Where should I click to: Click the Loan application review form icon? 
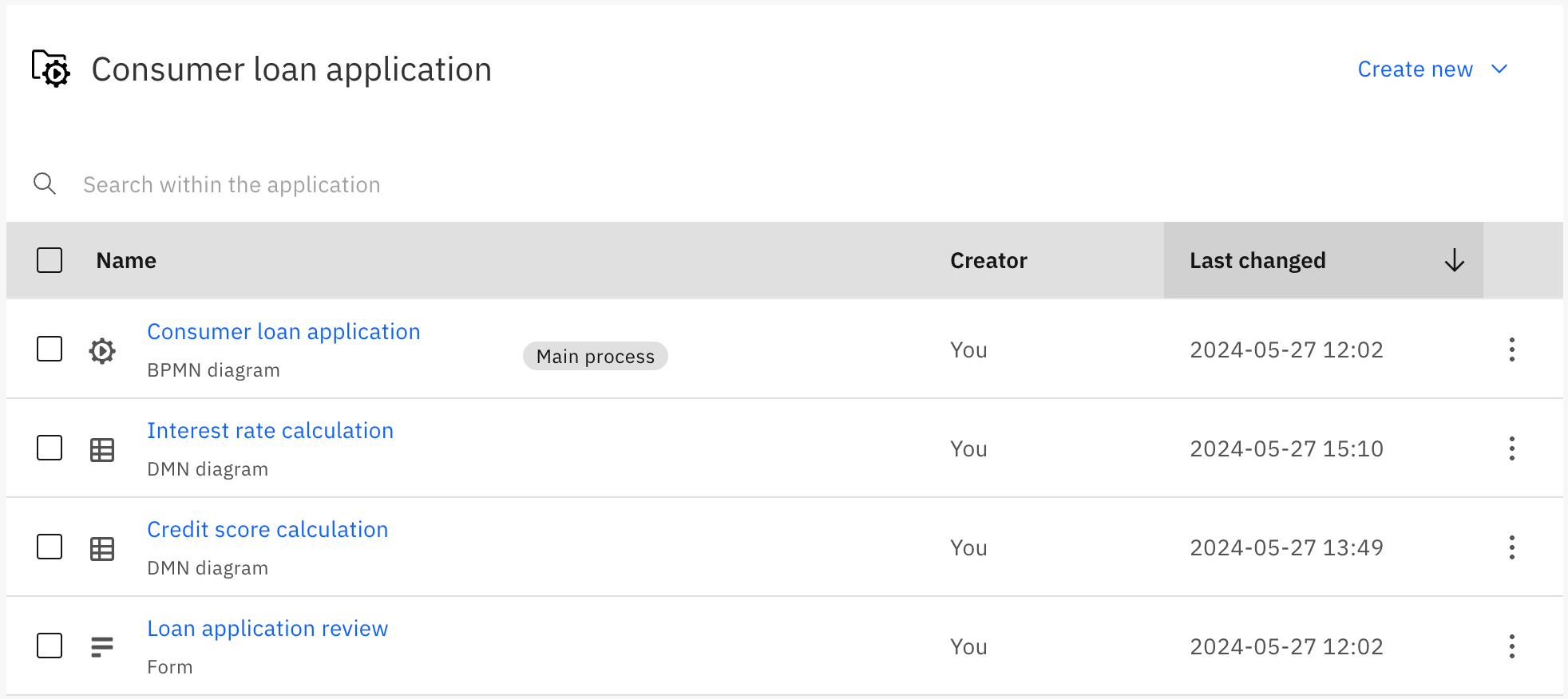[x=102, y=647]
